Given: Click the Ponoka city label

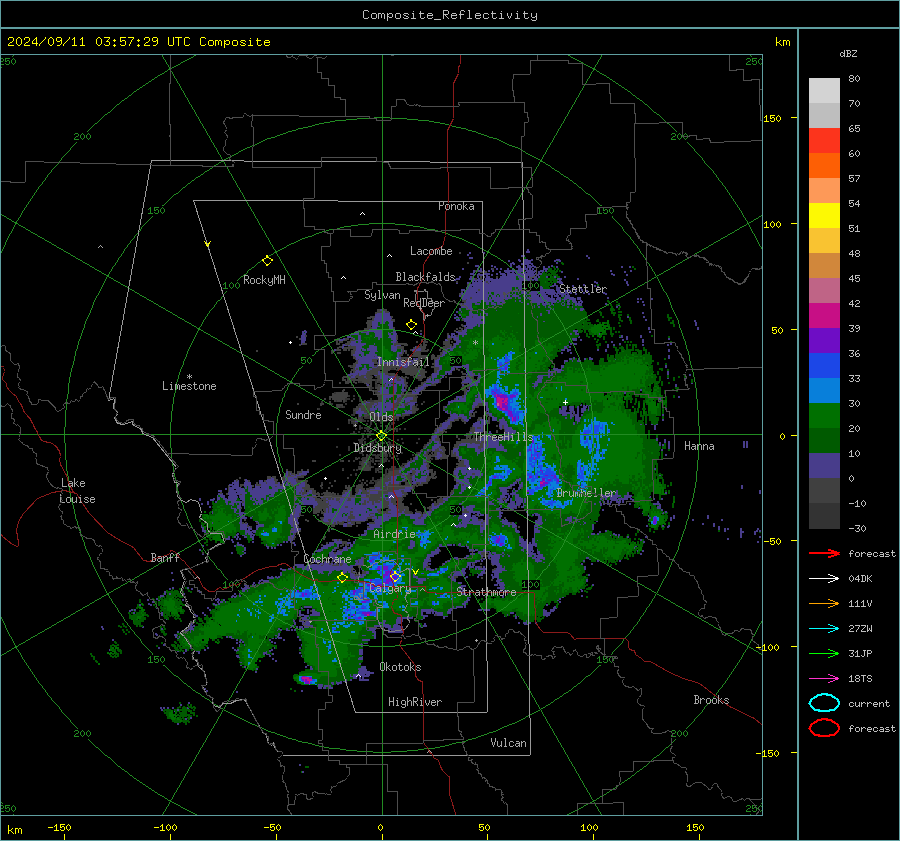Looking at the screenshot, I should 456,206.
